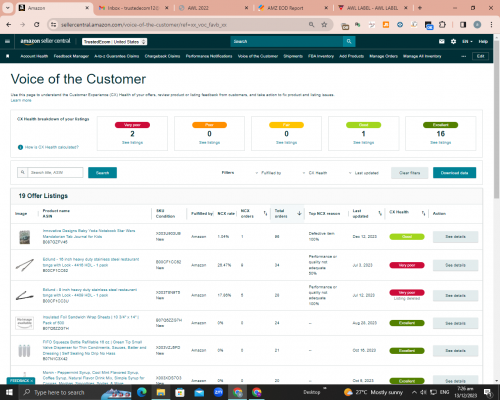Open A-to-z Guarantee Claims in the nav bar
The image size is (500, 400).
pos(117,56)
